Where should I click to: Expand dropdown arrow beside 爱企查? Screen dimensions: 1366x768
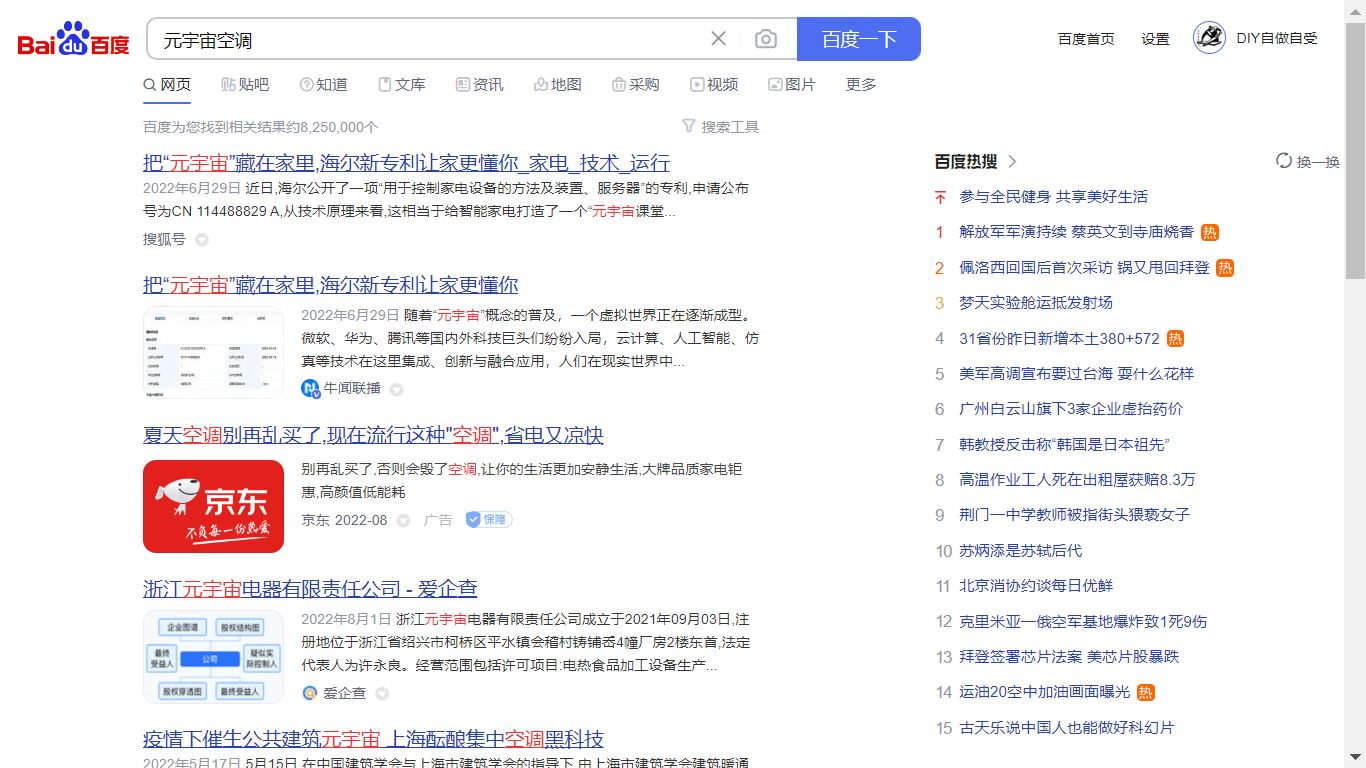point(382,694)
